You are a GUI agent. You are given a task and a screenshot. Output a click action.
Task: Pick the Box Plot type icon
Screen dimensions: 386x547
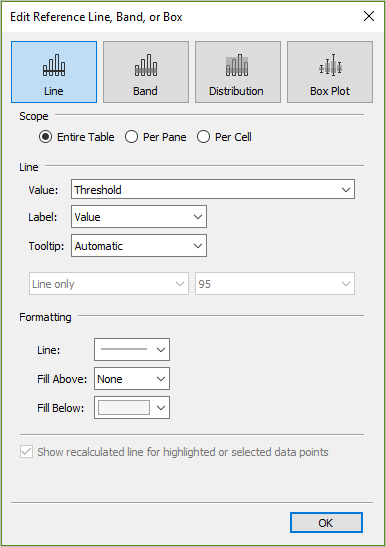[330, 65]
